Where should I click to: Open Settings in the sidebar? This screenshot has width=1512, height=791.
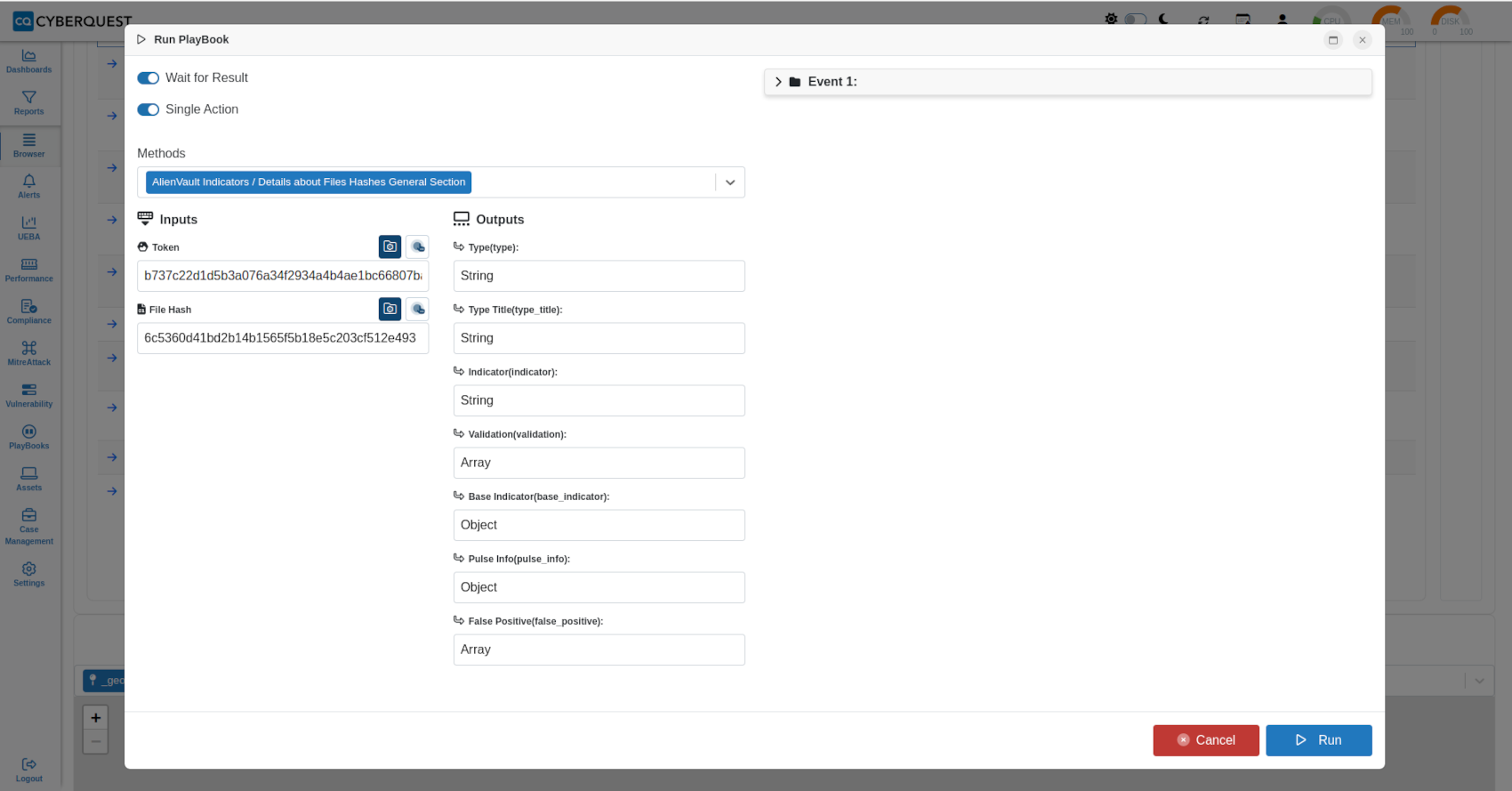pos(29,575)
